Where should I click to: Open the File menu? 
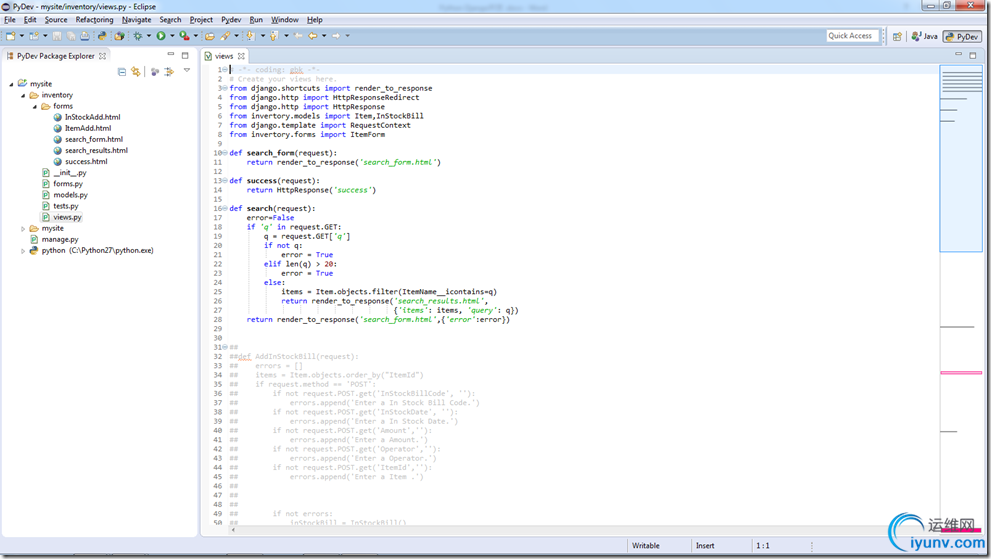pyautogui.click(x=10, y=20)
